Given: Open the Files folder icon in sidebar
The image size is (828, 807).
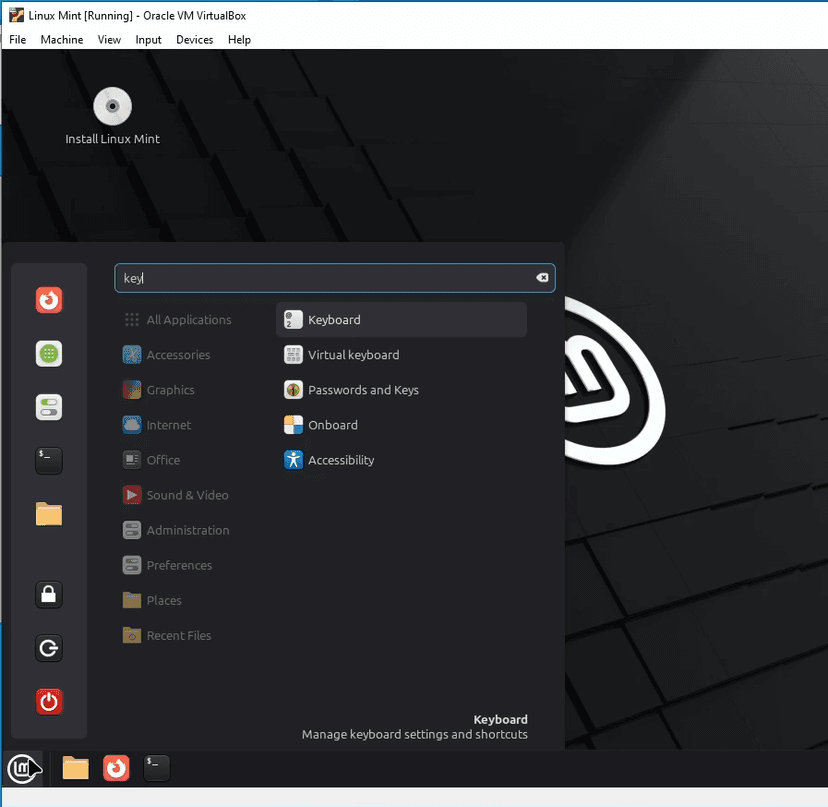Looking at the screenshot, I should 49,514.
